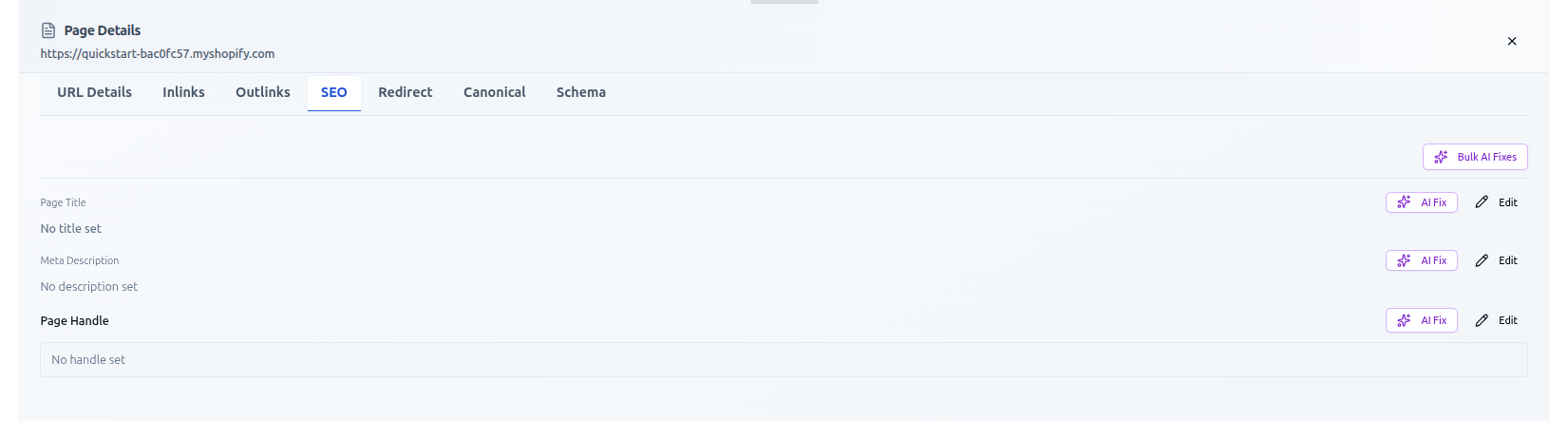Go to the Canonical tab
Image resolution: width=1568 pixels, height=421 pixels.
pyautogui.click(x=494, y=92)
